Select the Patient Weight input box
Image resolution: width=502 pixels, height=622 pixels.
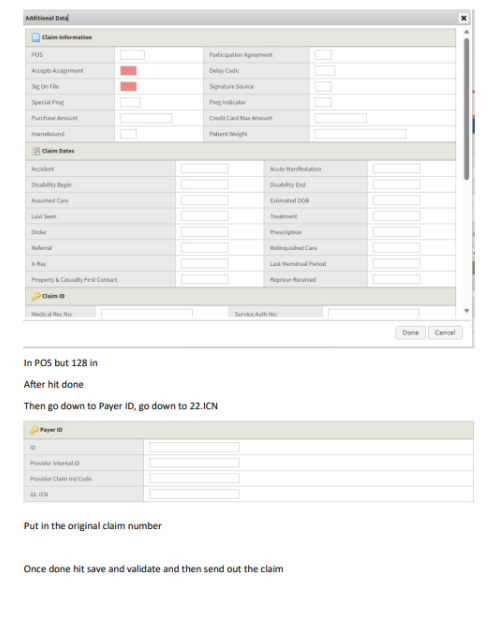tap(361, 134)
